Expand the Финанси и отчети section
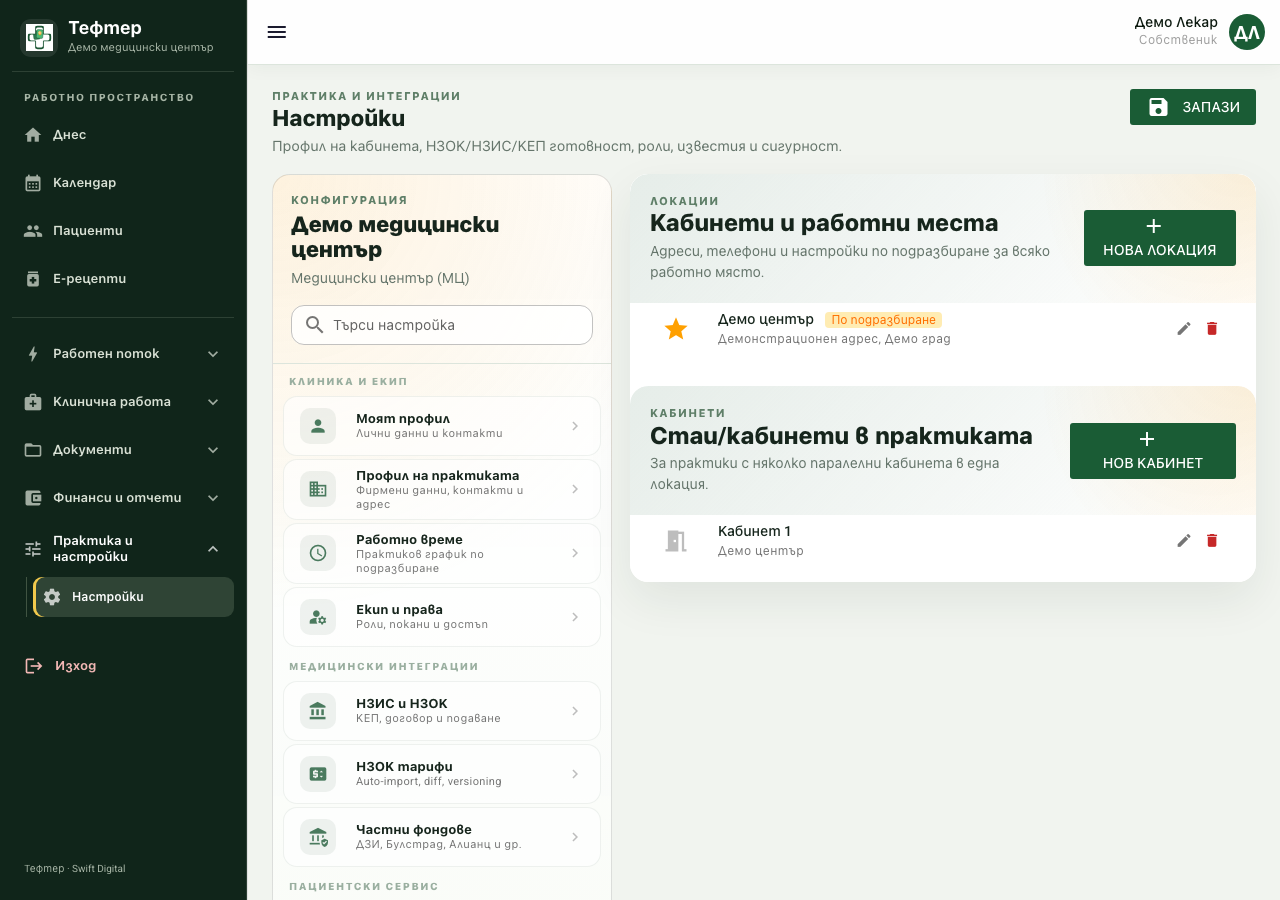Image resolution: width=1280 pixels, height=900 pixels. pos(123,498)
